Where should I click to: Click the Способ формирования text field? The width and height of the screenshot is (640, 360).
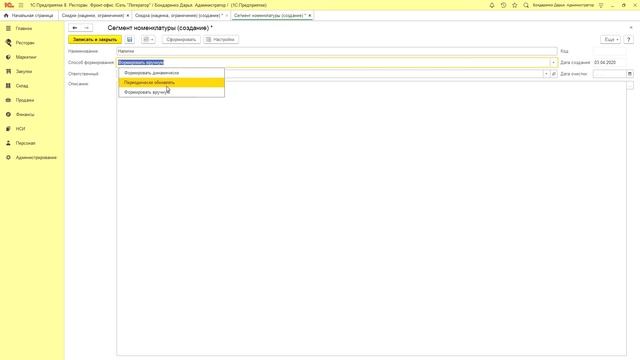coord(333,62)
